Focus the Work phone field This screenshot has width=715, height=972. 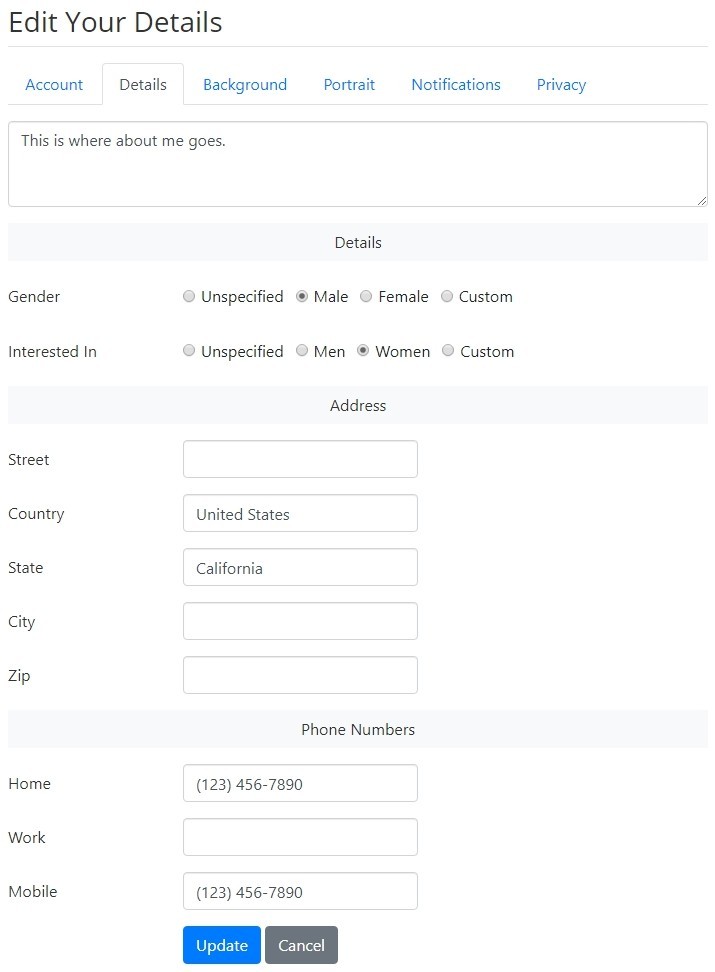pyautogui.click(x=300, y=837)
